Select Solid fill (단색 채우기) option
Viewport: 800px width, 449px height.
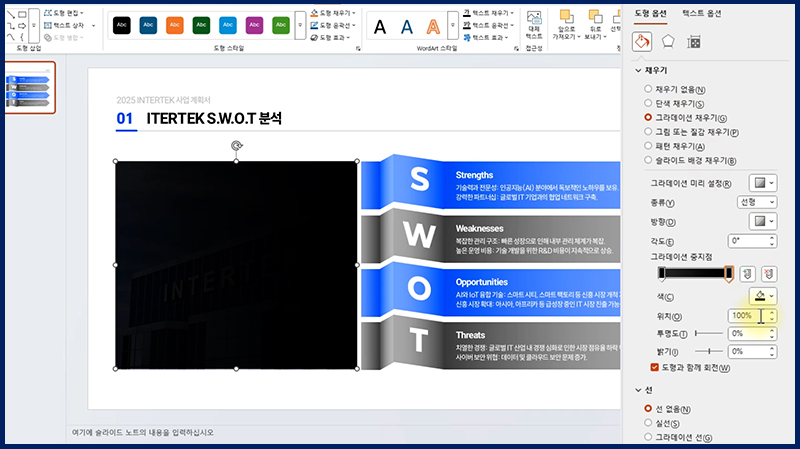pos(648,103)
